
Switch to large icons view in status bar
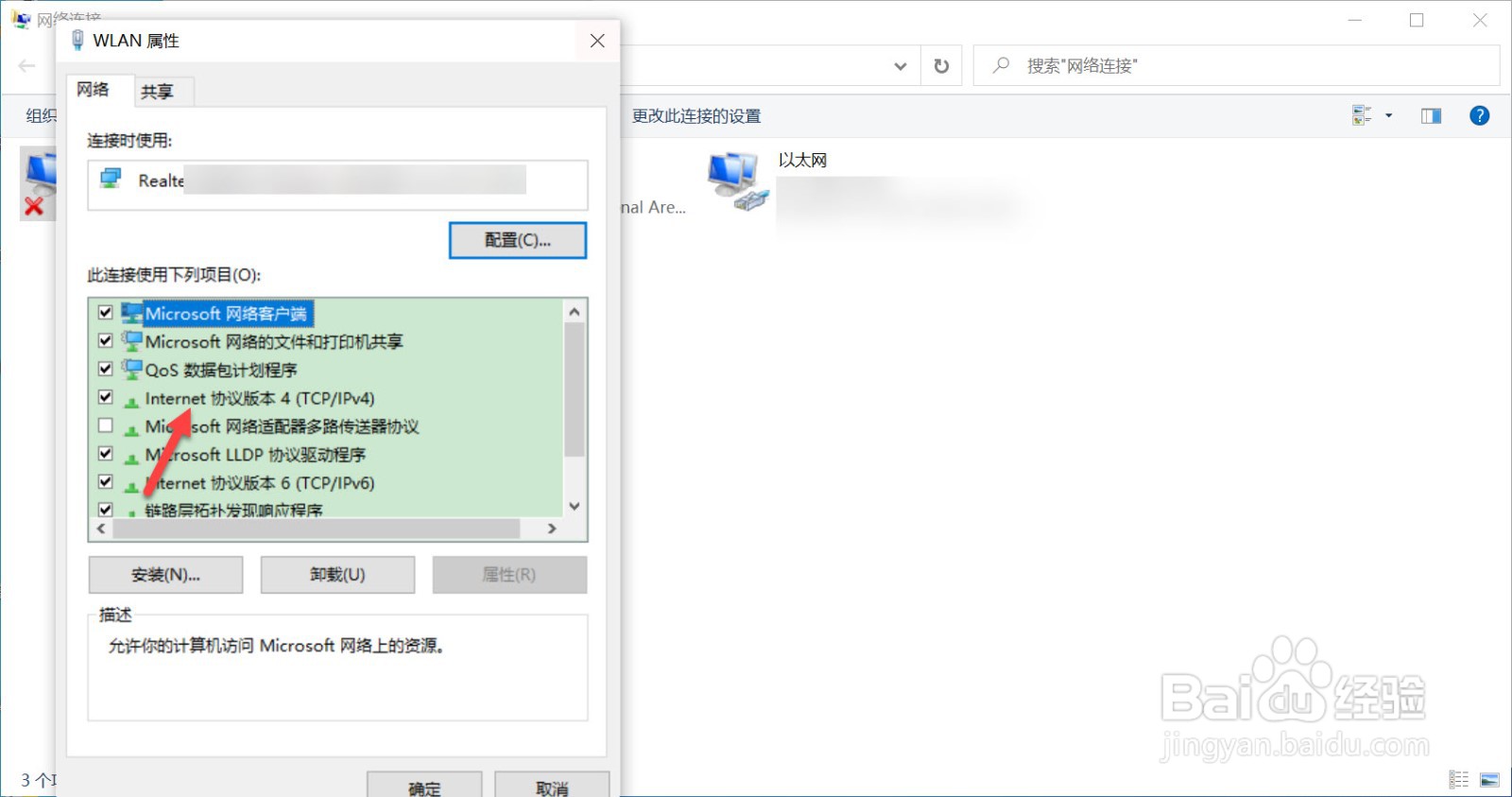[1489, 780]
